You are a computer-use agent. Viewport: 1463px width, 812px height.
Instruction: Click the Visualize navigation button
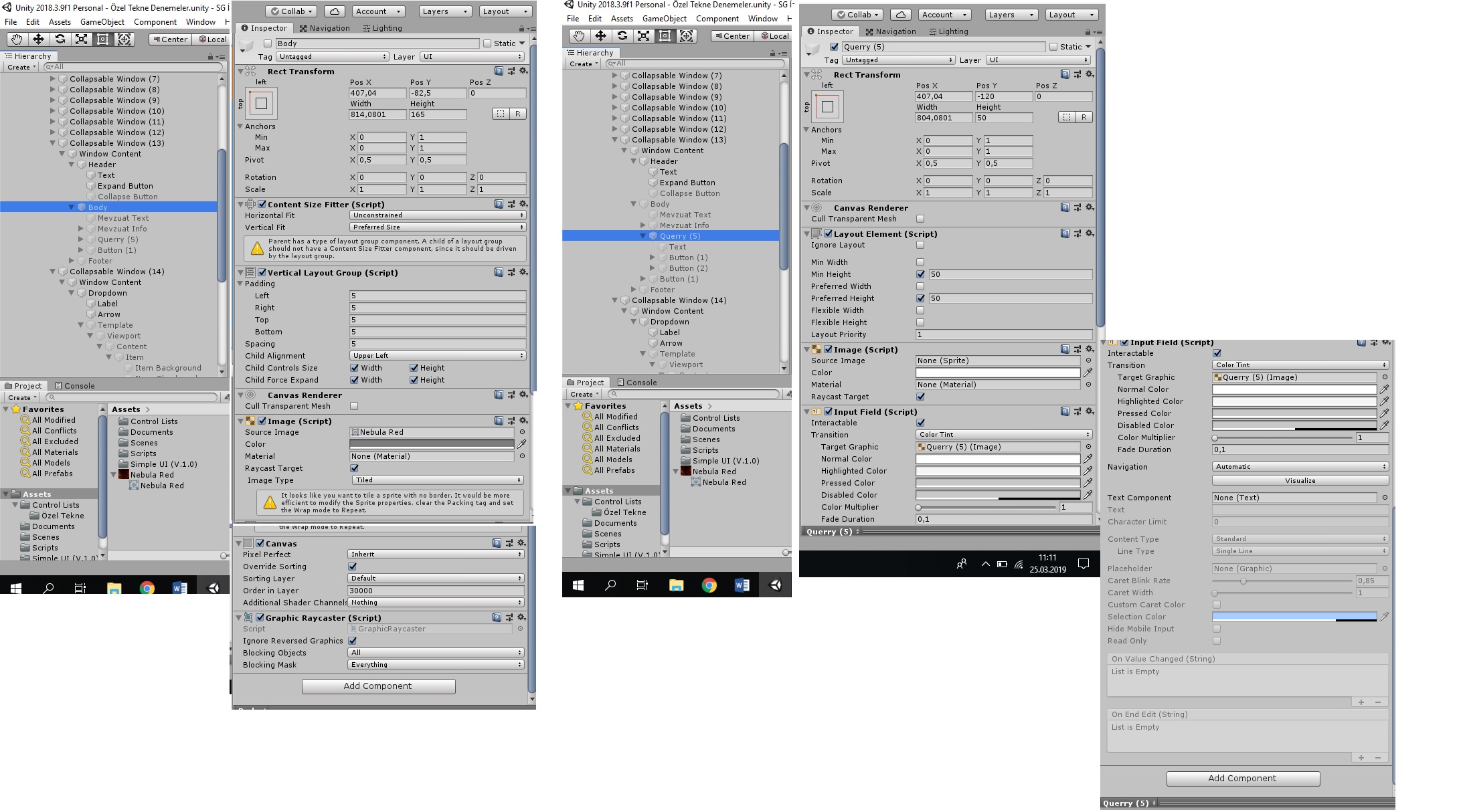pos(1300,481)
